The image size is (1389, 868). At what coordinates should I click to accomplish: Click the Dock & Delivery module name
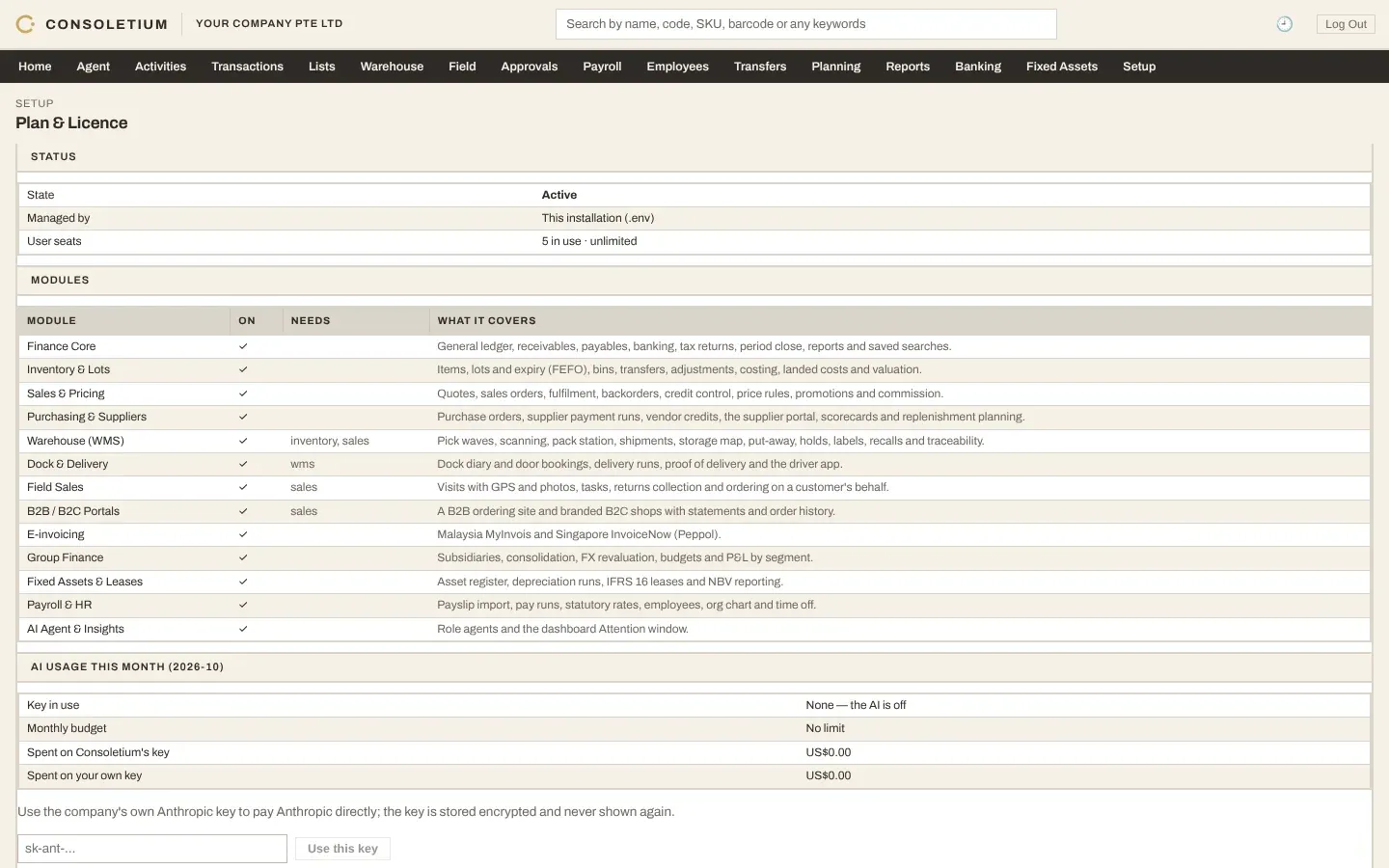[x=68, y=464]
